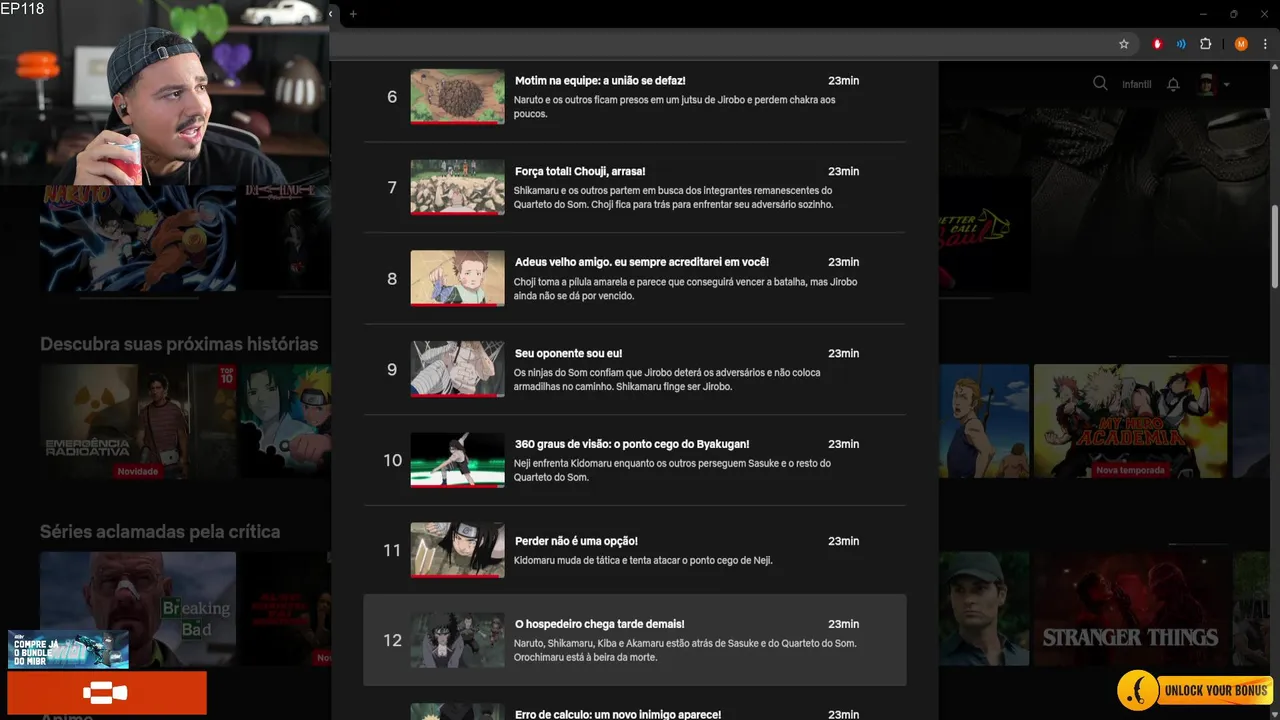
Task: Click the Unlock Your Bonus banner
Action: 1194,691
